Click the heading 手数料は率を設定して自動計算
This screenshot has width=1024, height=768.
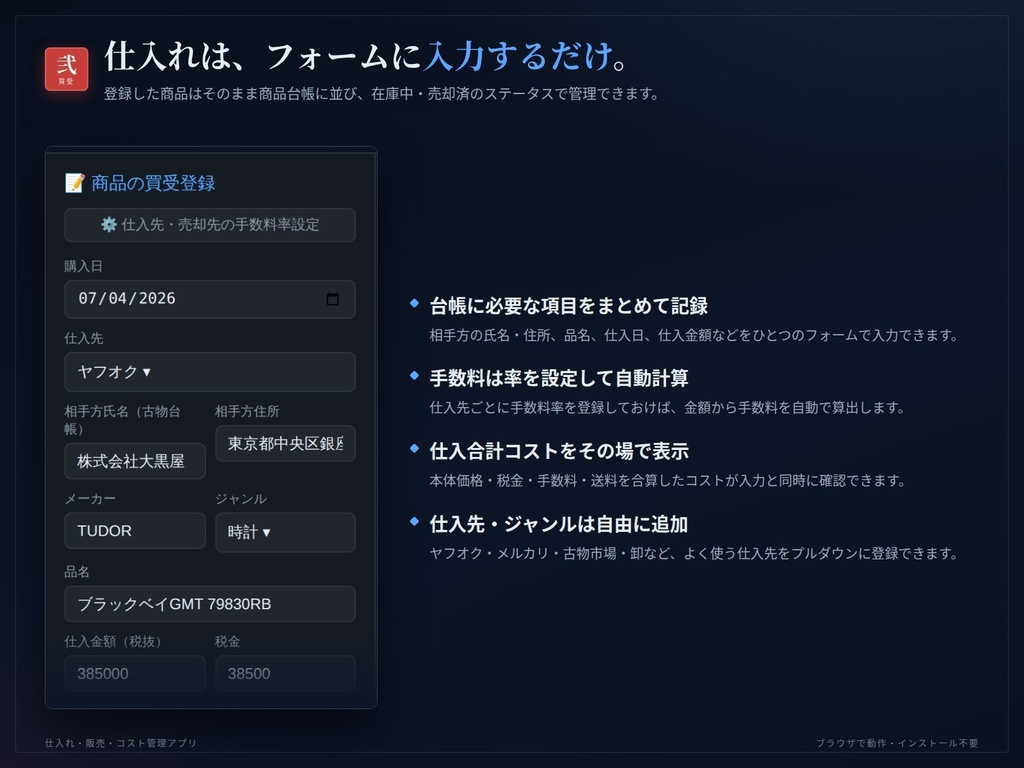point(559,378)
